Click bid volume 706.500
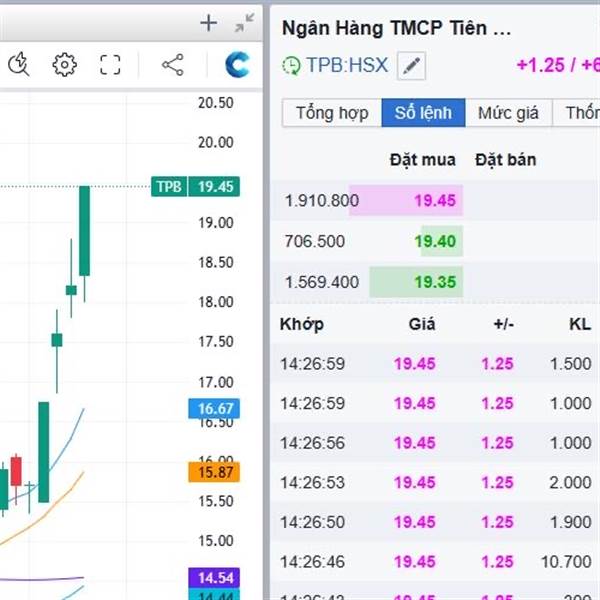This screenshot has height=600, width=600. click(315, 241)
